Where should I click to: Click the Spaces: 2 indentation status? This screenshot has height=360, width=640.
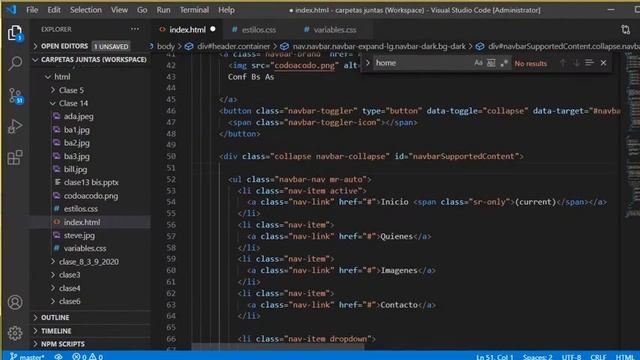[x=538, y=357]
